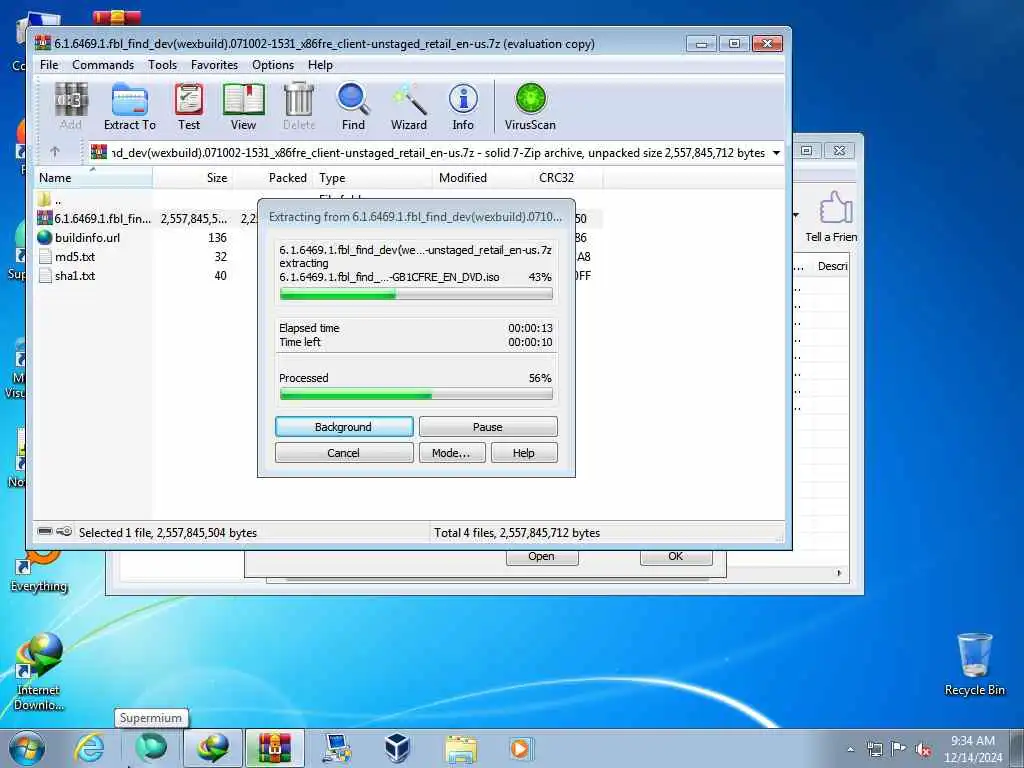The image size is (1024, 768).
Task: Open the Options menu
Action: click(273, 65)
